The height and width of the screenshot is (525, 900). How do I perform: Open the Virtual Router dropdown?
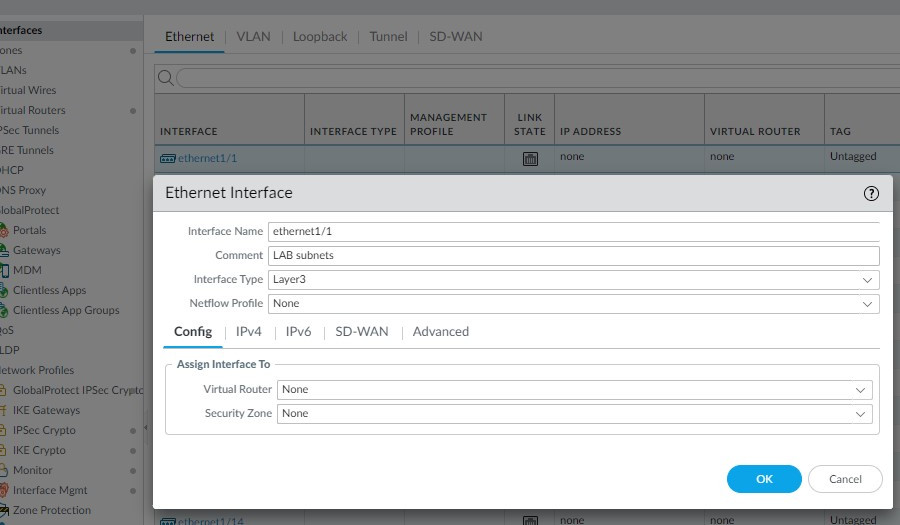860,390
